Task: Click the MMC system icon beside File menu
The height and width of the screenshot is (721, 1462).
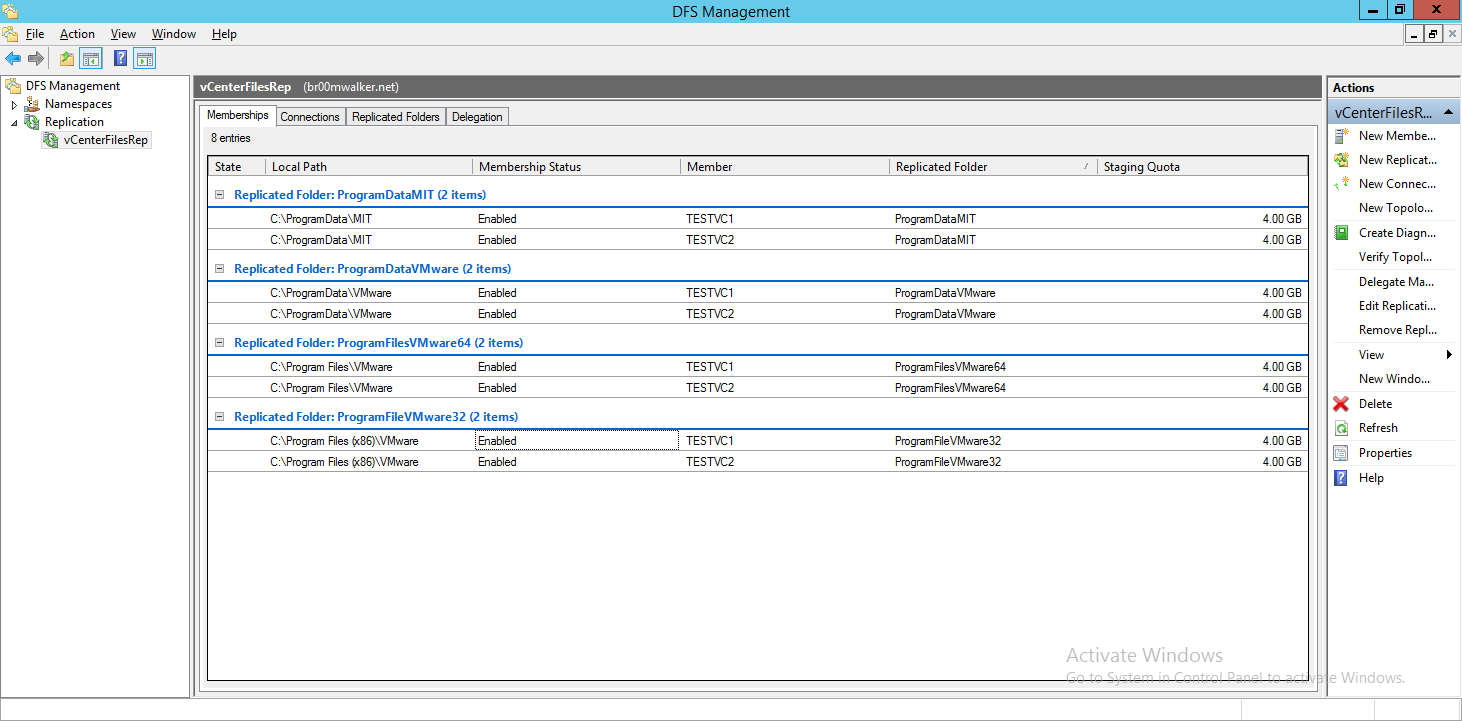Action: [10, 34]
